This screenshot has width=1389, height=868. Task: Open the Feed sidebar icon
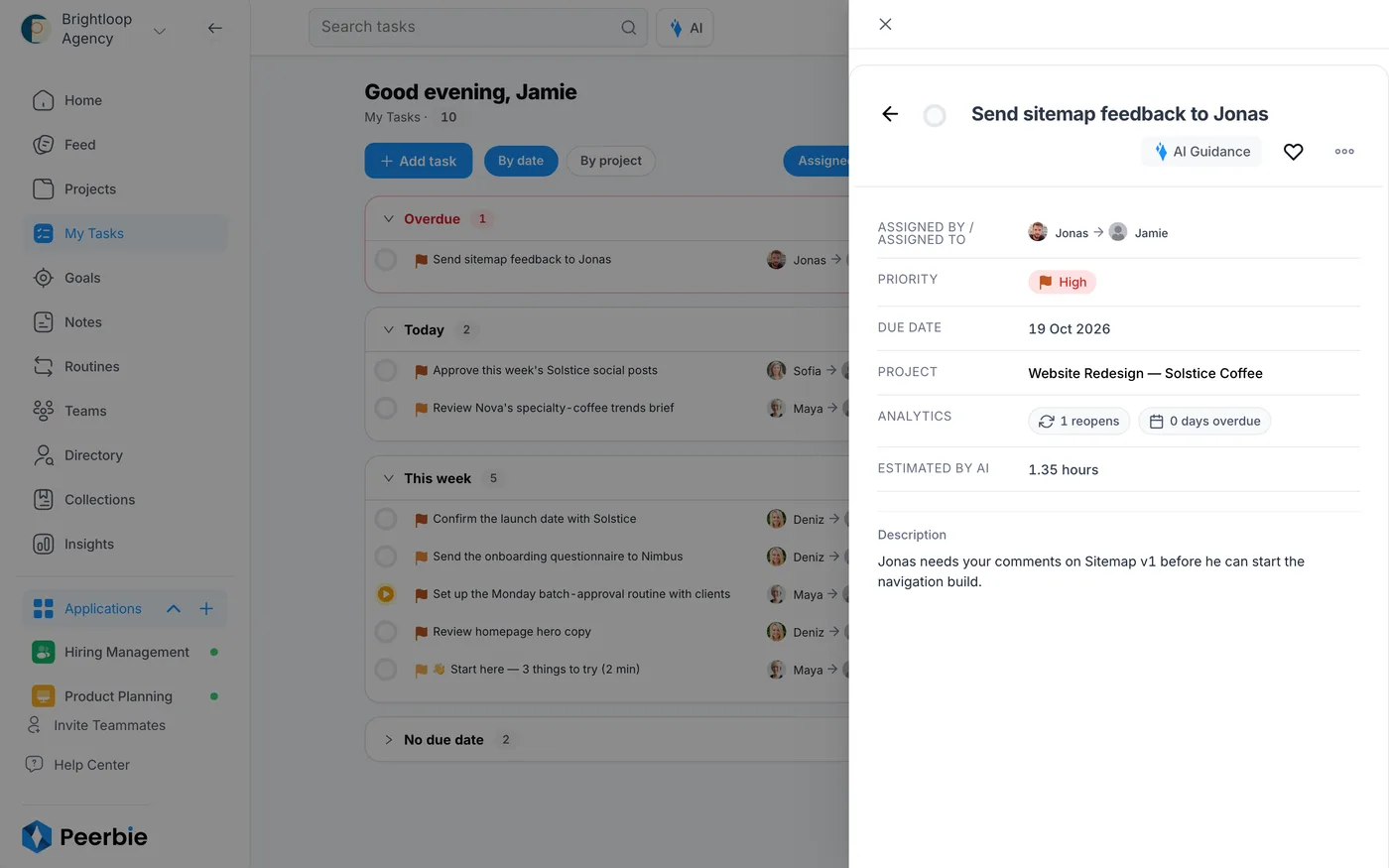pyautogui.click(x=43, y=145)
